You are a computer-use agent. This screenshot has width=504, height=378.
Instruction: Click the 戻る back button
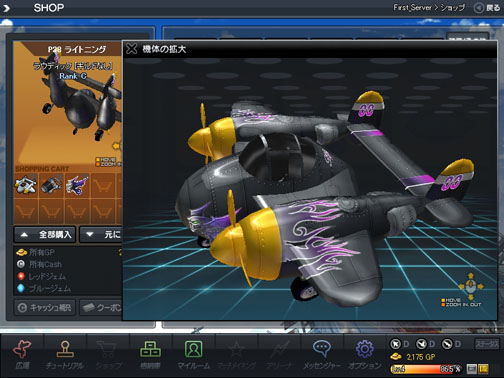tap(487, 8)
